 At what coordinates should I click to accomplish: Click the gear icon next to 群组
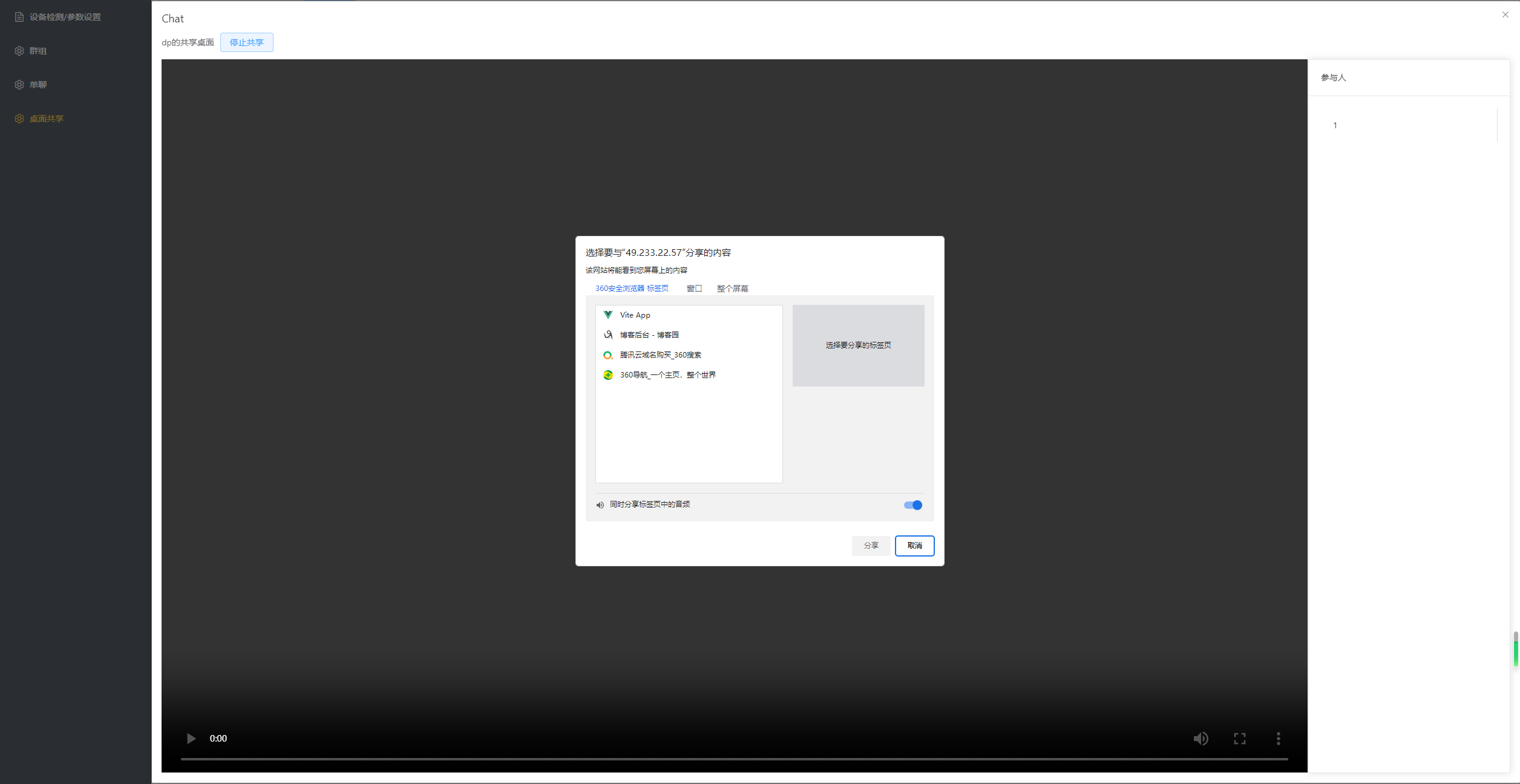(19, 51)
